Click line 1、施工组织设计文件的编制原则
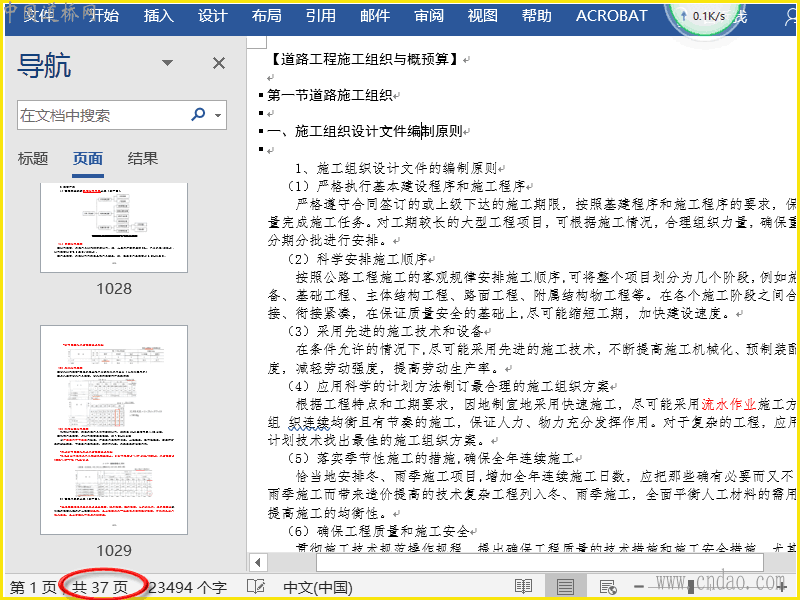The image size is (800, 600). pyautogui.click(x=396, y=168)
